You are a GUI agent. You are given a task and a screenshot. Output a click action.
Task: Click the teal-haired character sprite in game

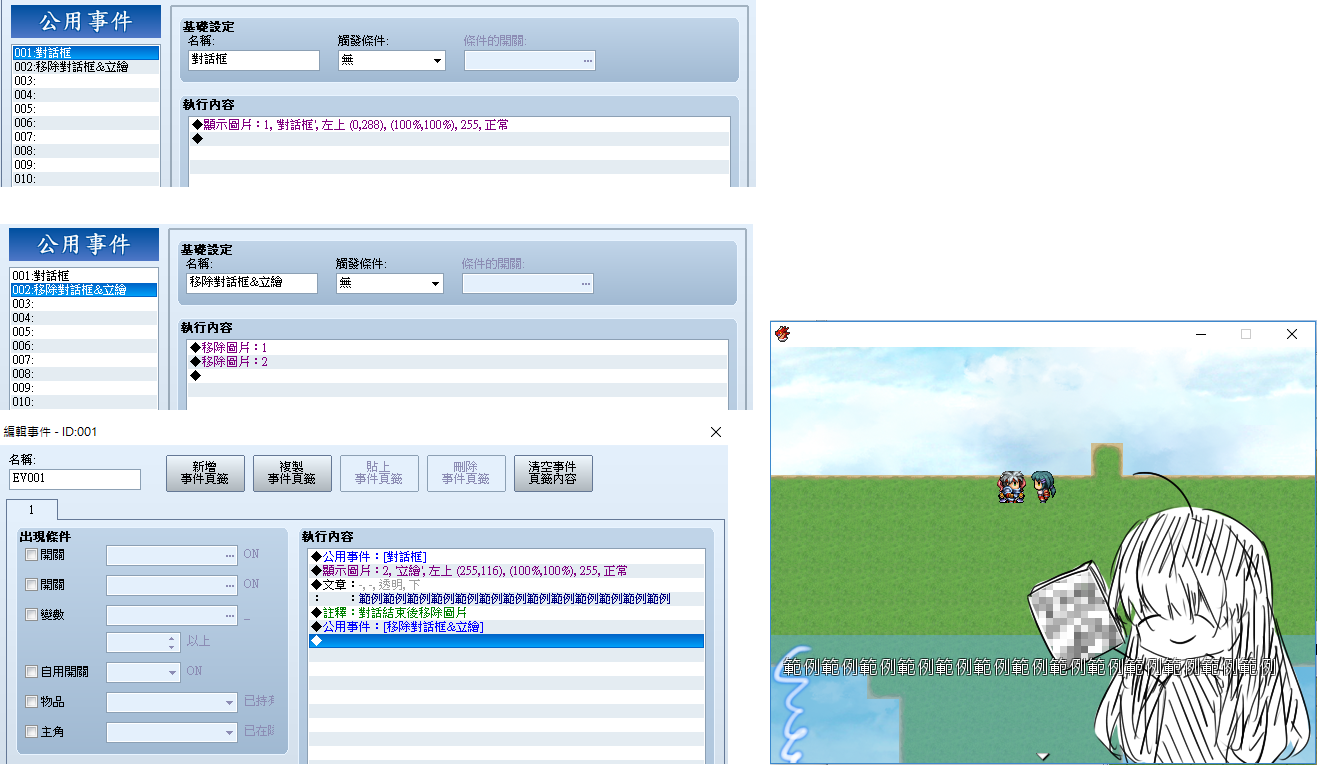click(x=1043, y=487)
